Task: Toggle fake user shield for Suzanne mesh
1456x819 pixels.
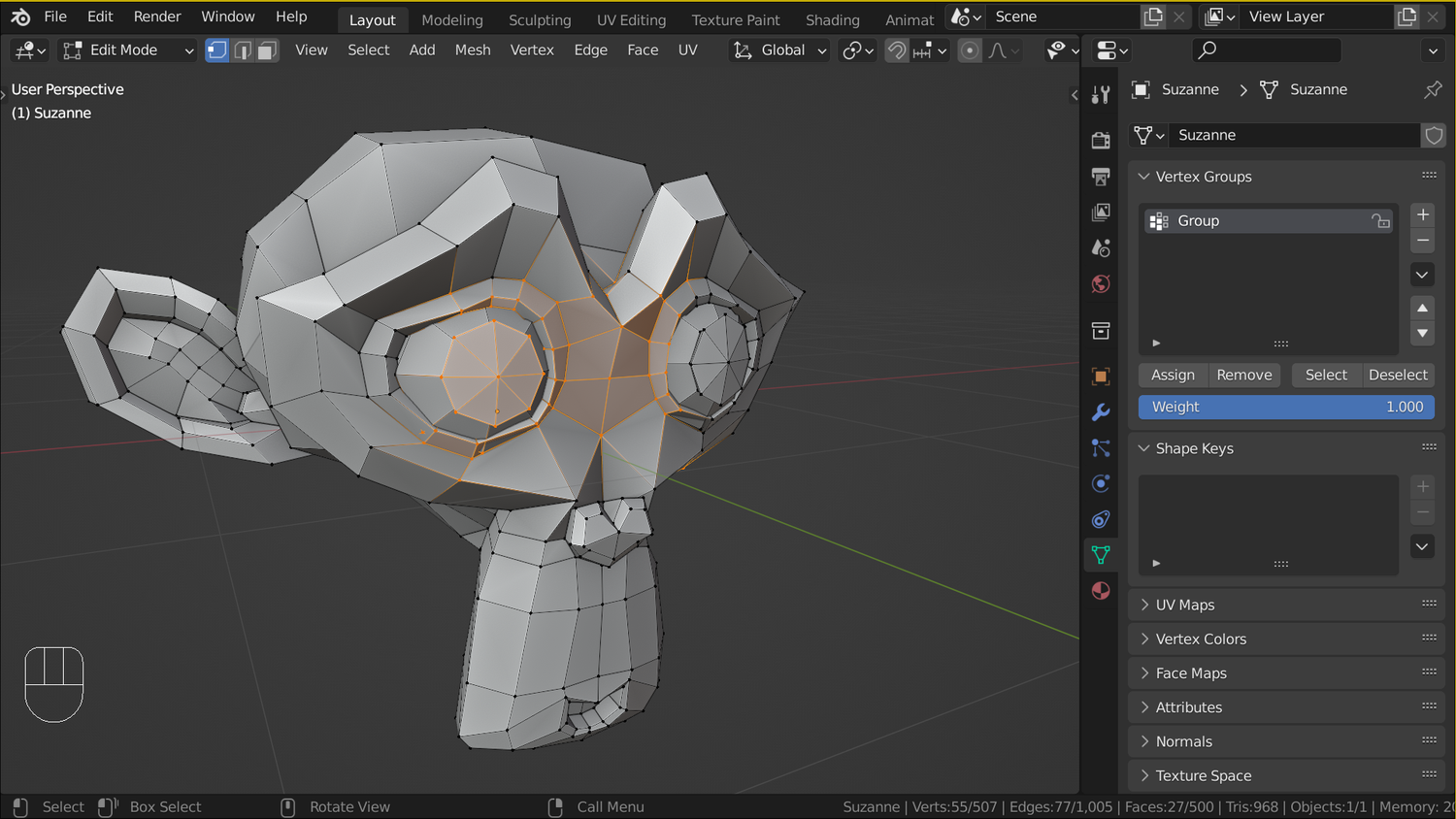Action: pos(1434,135)
